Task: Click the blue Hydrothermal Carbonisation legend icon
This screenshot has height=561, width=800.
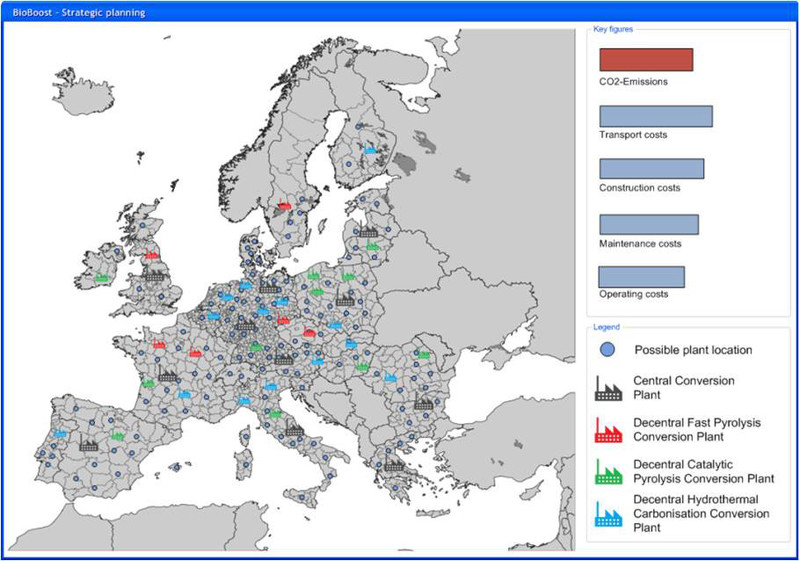Action: tap(608, 514)
